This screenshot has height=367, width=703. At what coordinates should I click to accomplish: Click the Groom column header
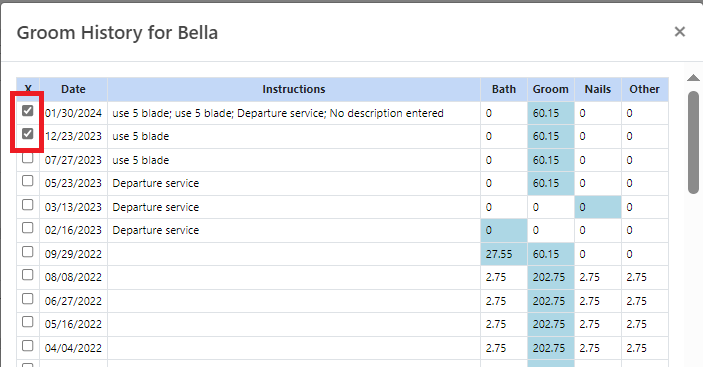pyautogui.click(x=551, y=89)
